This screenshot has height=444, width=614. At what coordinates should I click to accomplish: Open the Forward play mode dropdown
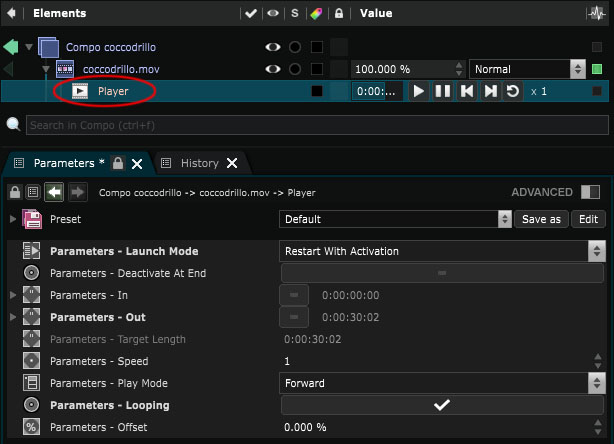pyautogui.click(x=442, y=383)
